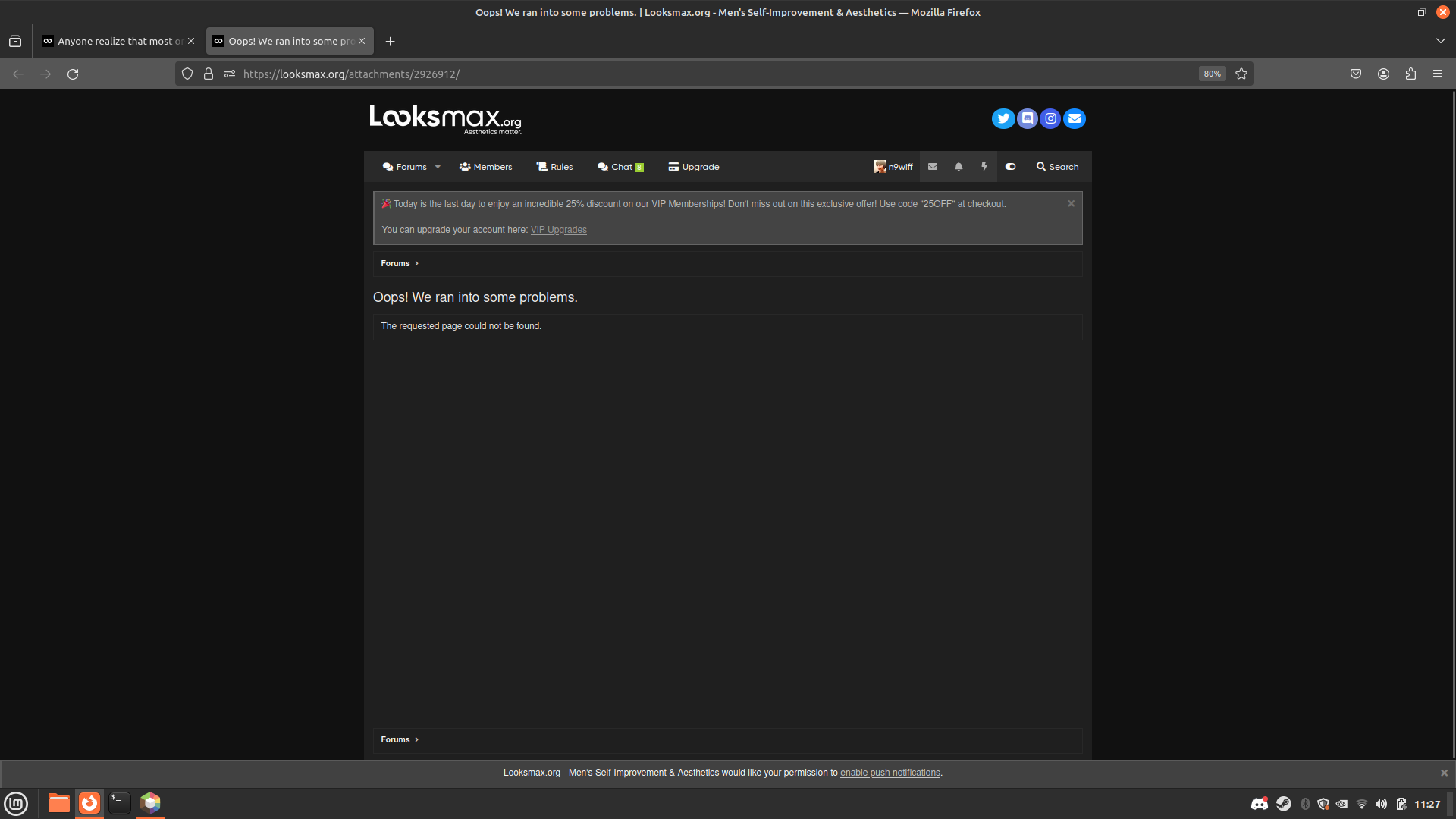
Task: Click the Firefox taskbar icon
Action: (x=89, y=804)
